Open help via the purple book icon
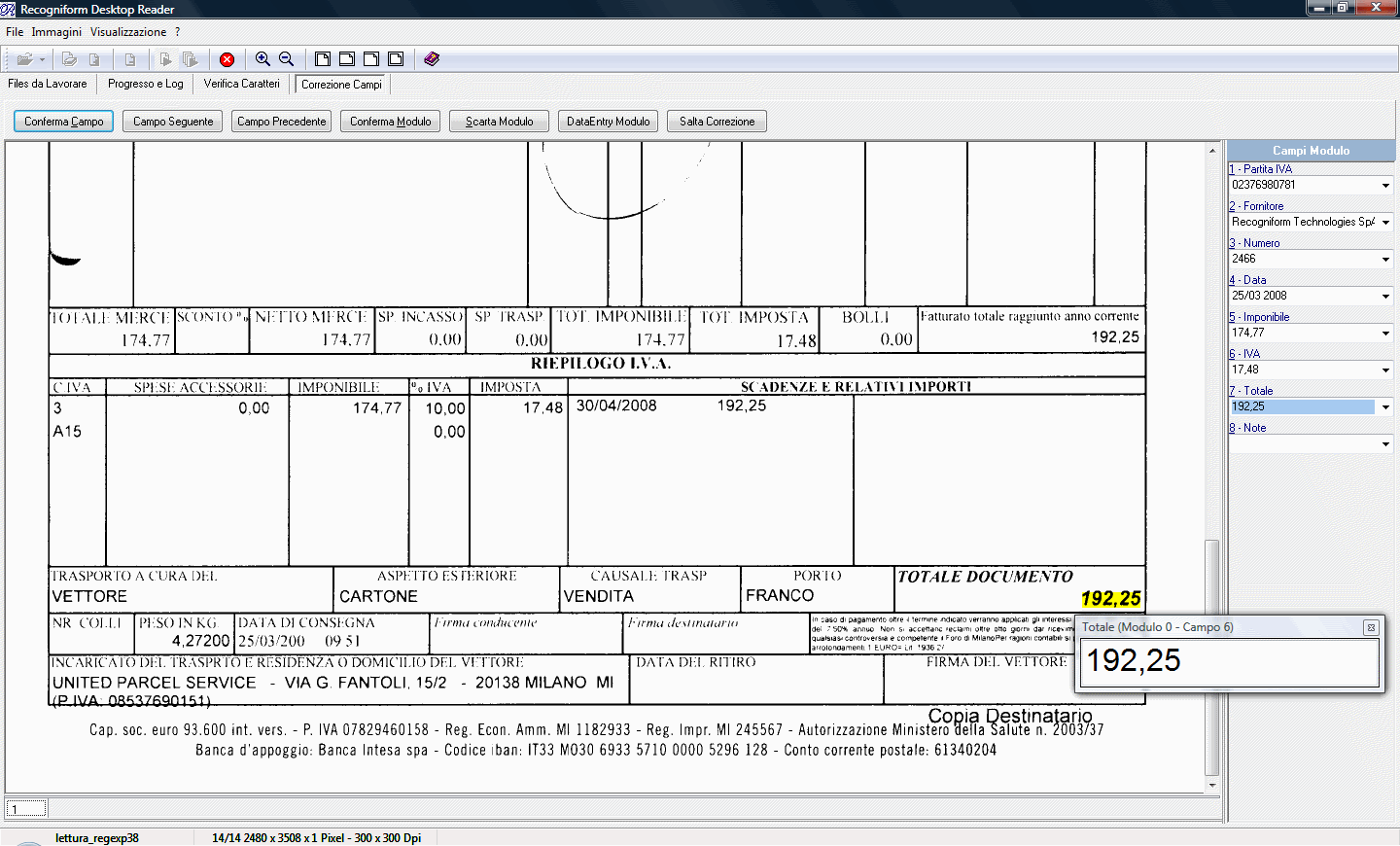Image resolution: width=1400 pixels, height=846 pixels. click(432, 59)
